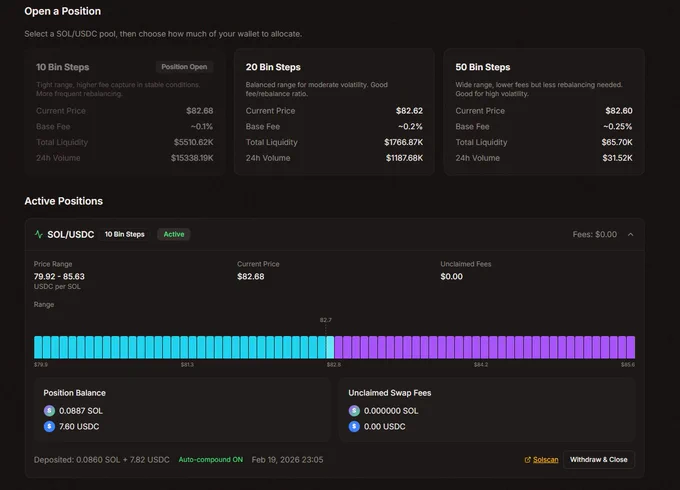This screenshot has height=490, width=680.
Task: Click 7.60 USDC balance text
Action: (x=79, y=427)
